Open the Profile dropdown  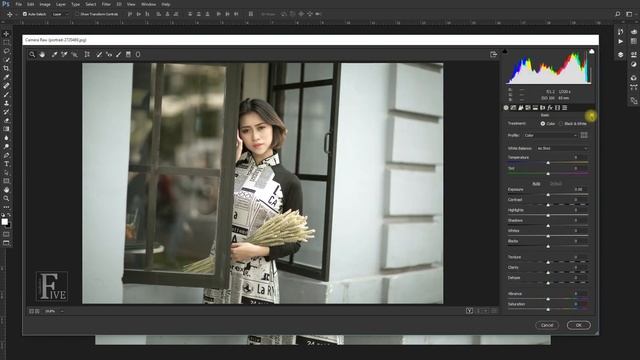(x=550, y=135)
